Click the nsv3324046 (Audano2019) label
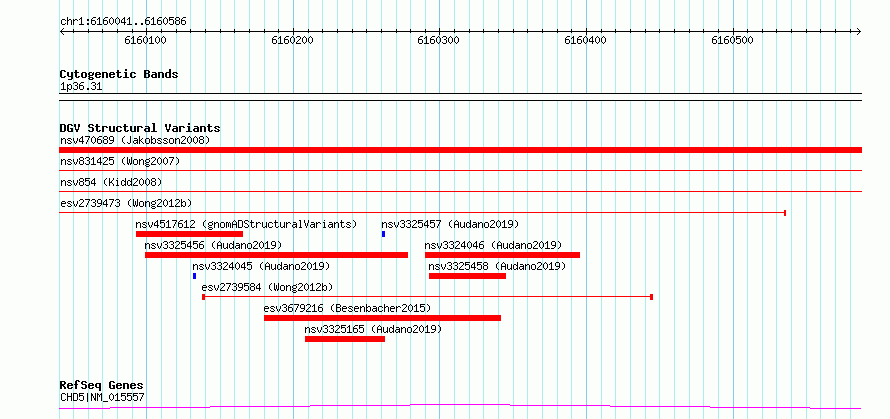 pyautogui.click(x=493, y=245)
